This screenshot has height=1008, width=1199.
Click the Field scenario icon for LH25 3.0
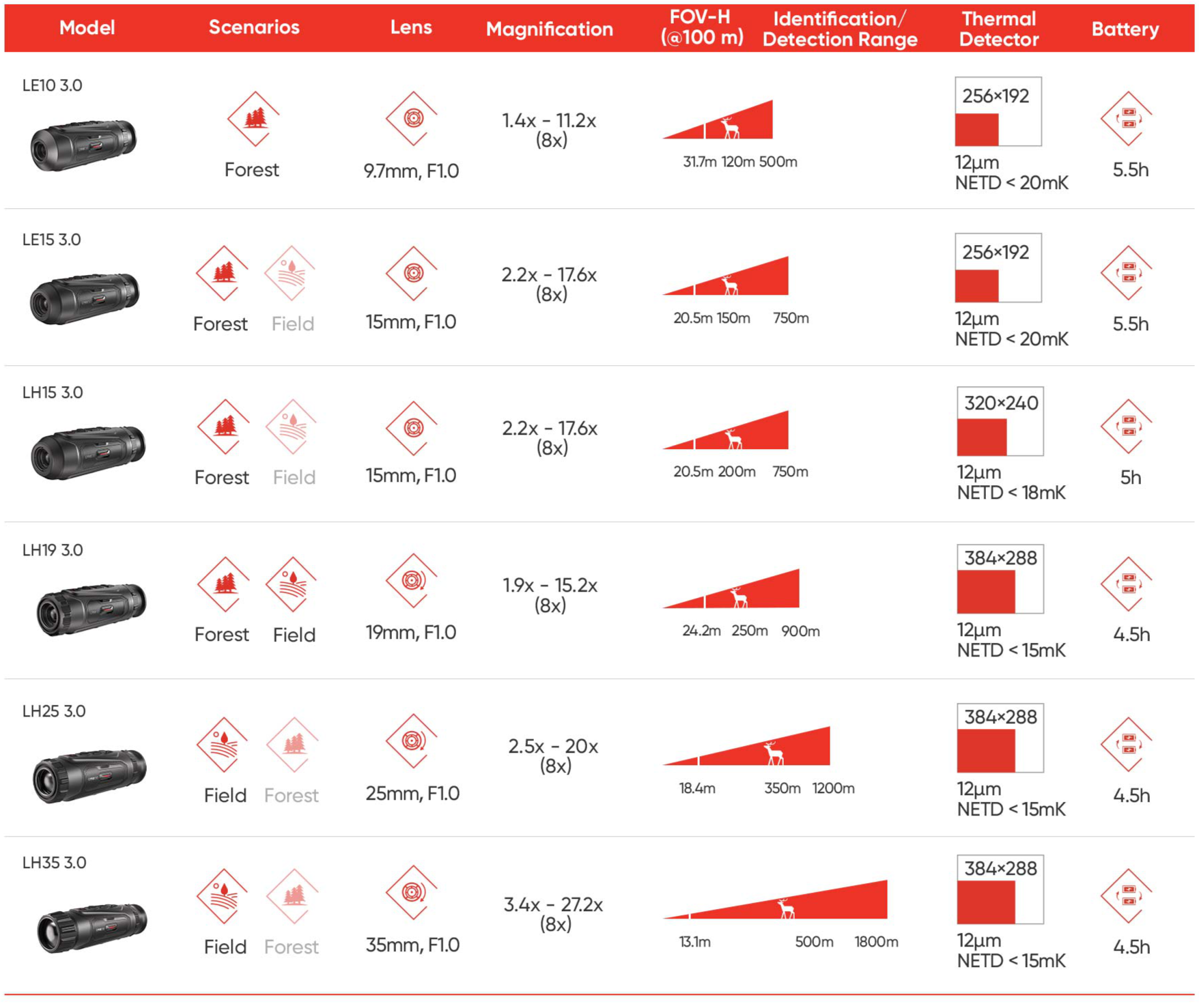(223, 745)
